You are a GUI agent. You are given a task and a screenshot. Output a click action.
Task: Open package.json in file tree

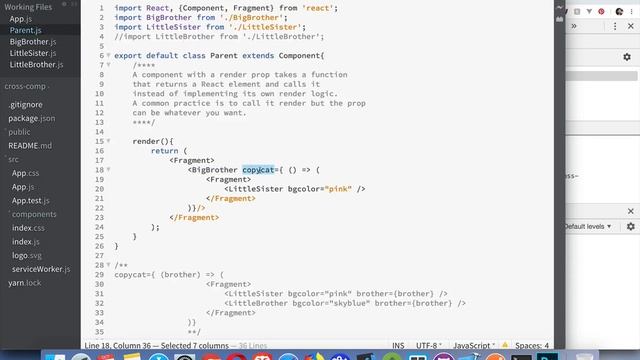pos(31,118)
